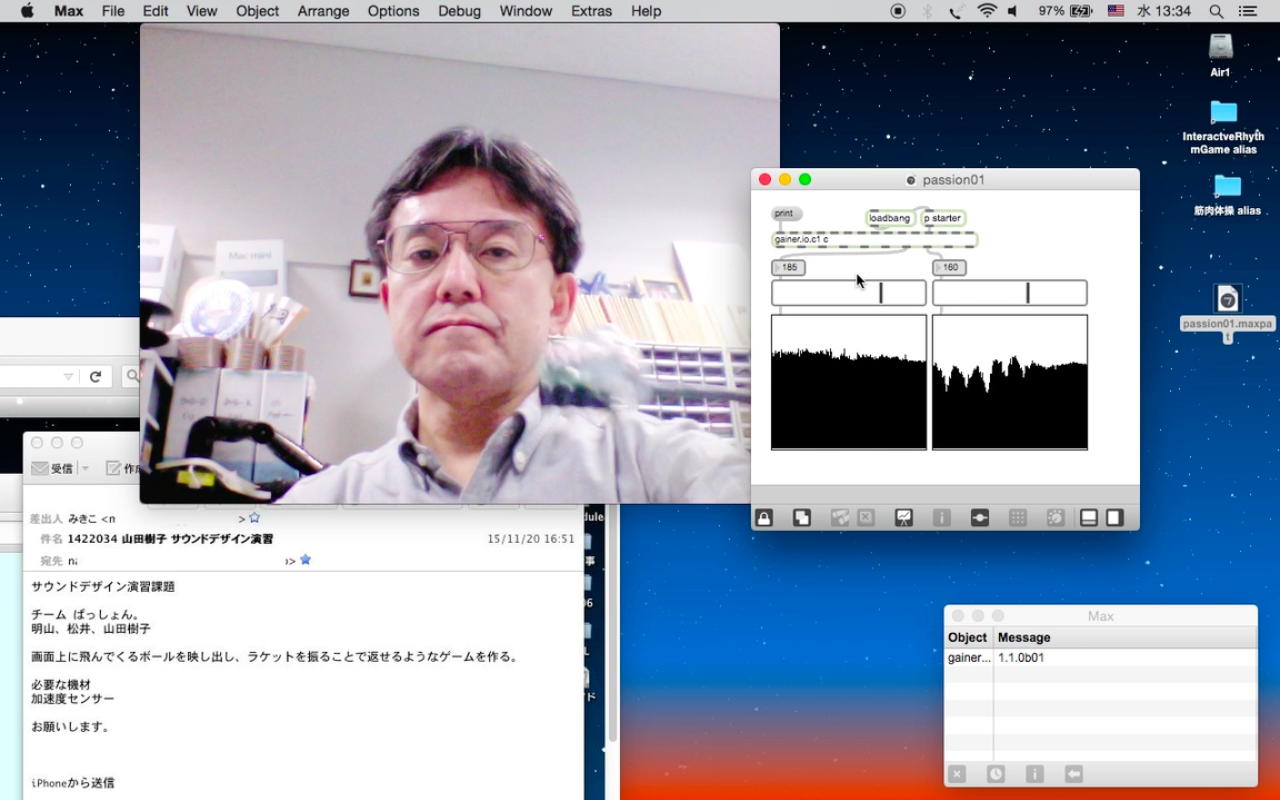The width and height of the screenshot is (1280, 800).
Task: Click the multislider graph under the 160 slider
Action: 1010,382
